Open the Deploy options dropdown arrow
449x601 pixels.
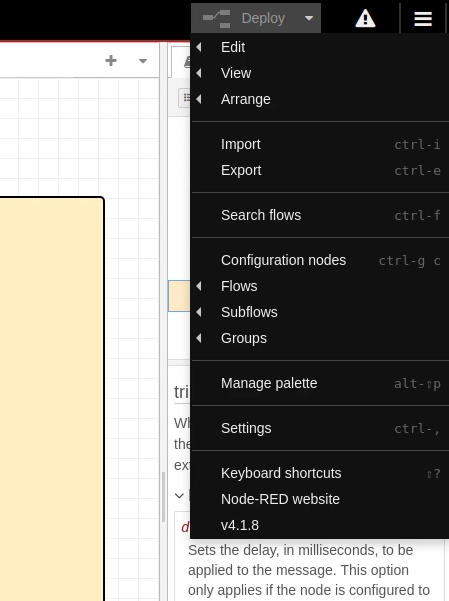coord(309,18)
